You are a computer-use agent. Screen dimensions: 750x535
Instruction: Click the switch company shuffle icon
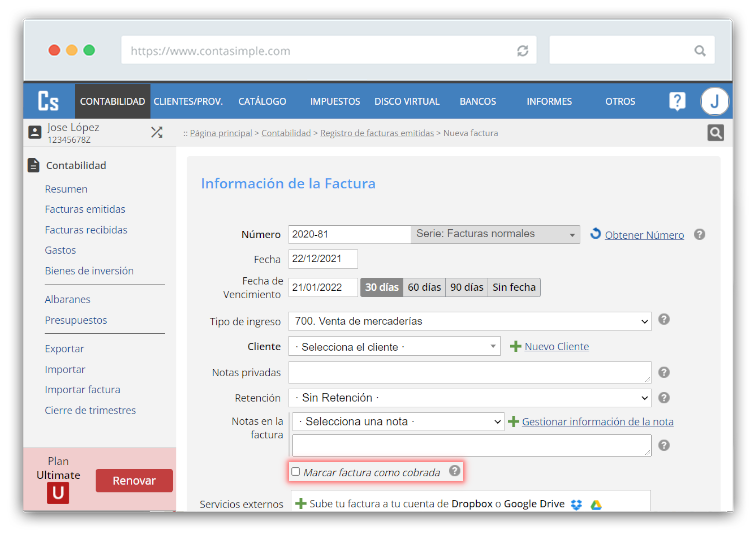[x=156, y=132]
